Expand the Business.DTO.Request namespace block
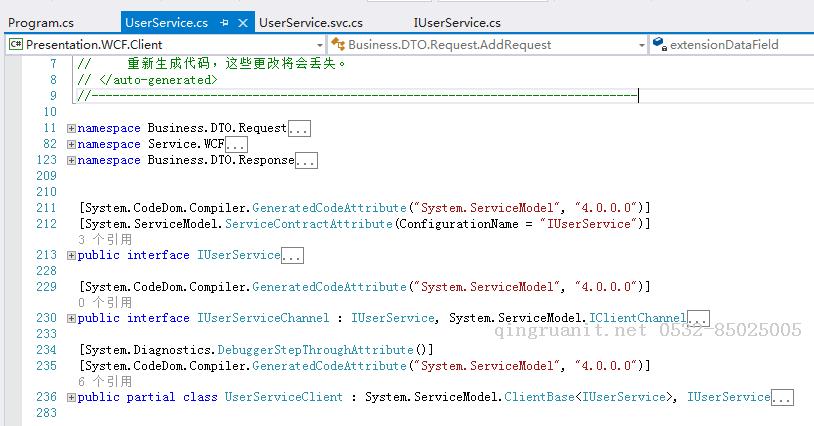The image size is (814, 426). click(x=71, y=129)
